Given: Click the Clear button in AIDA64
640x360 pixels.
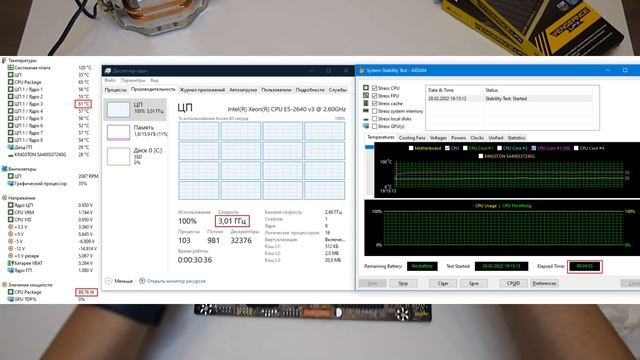Looking at the screenshot, I should (443, 283).
